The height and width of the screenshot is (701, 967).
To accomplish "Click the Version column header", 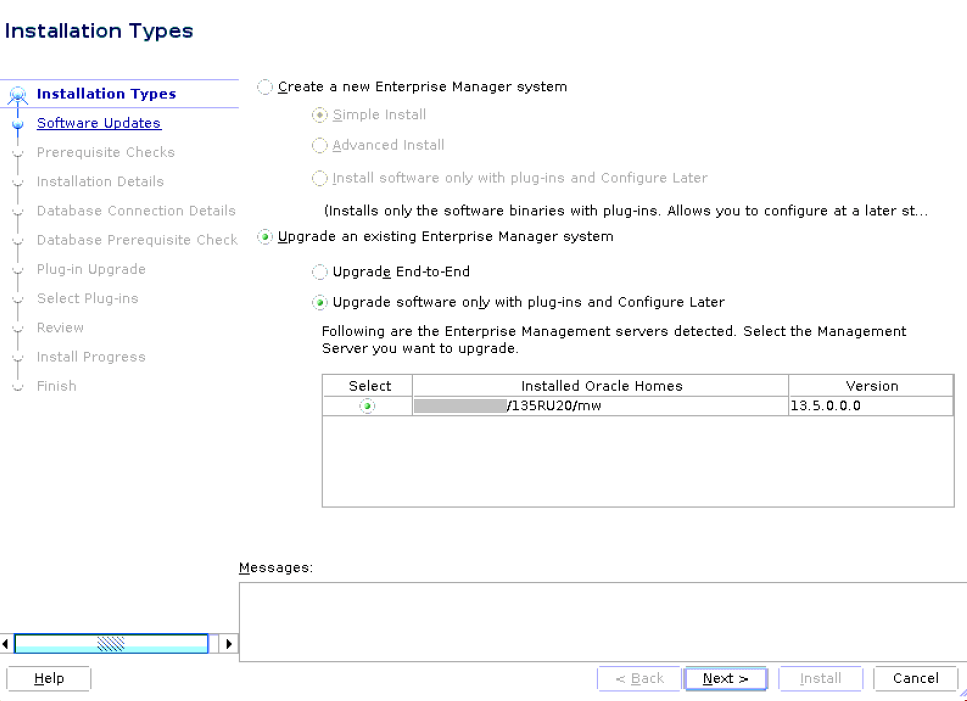I will coord(871,386).
